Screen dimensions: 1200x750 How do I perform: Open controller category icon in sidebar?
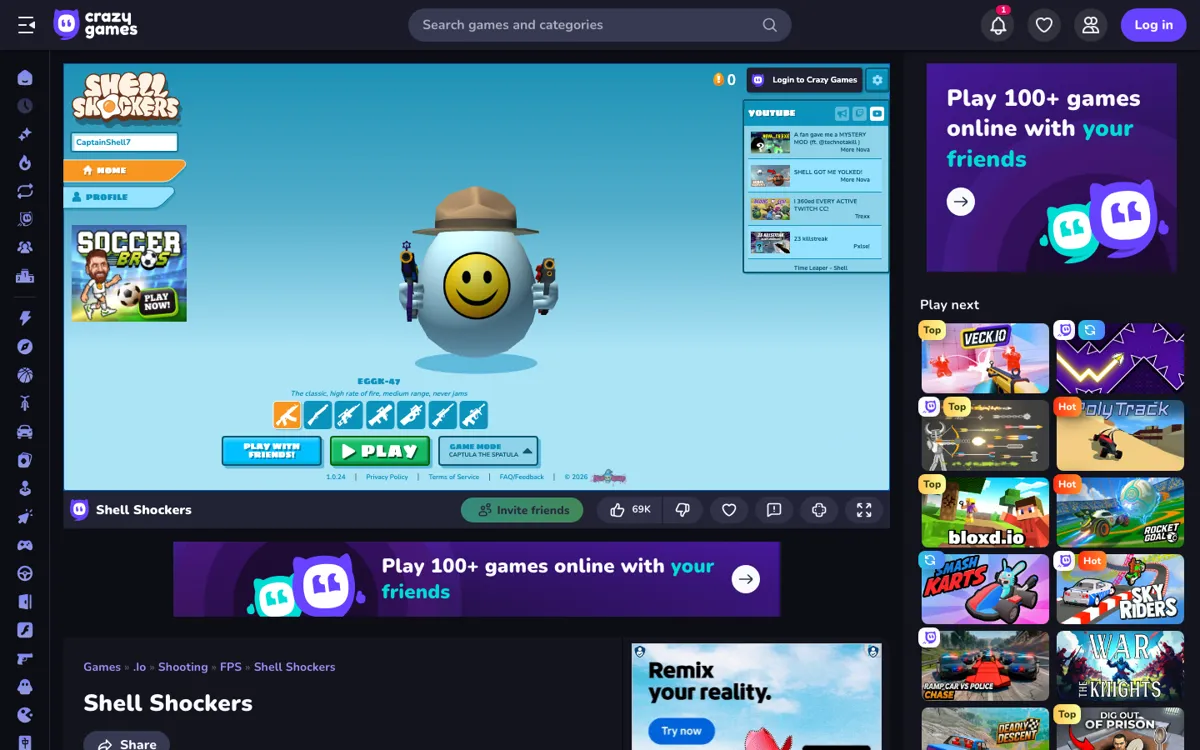25,545
